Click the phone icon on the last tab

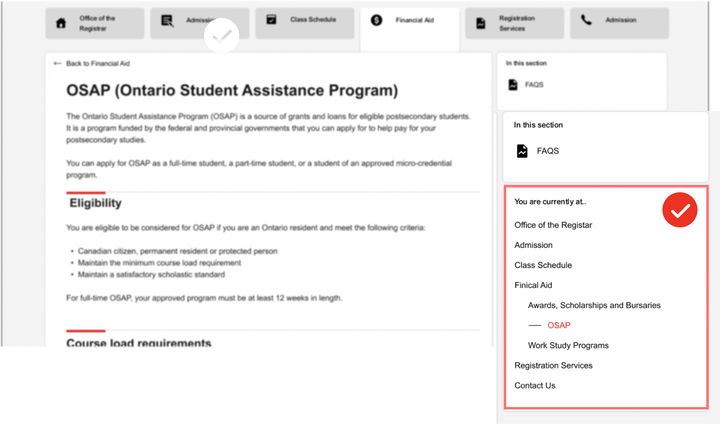586,20
